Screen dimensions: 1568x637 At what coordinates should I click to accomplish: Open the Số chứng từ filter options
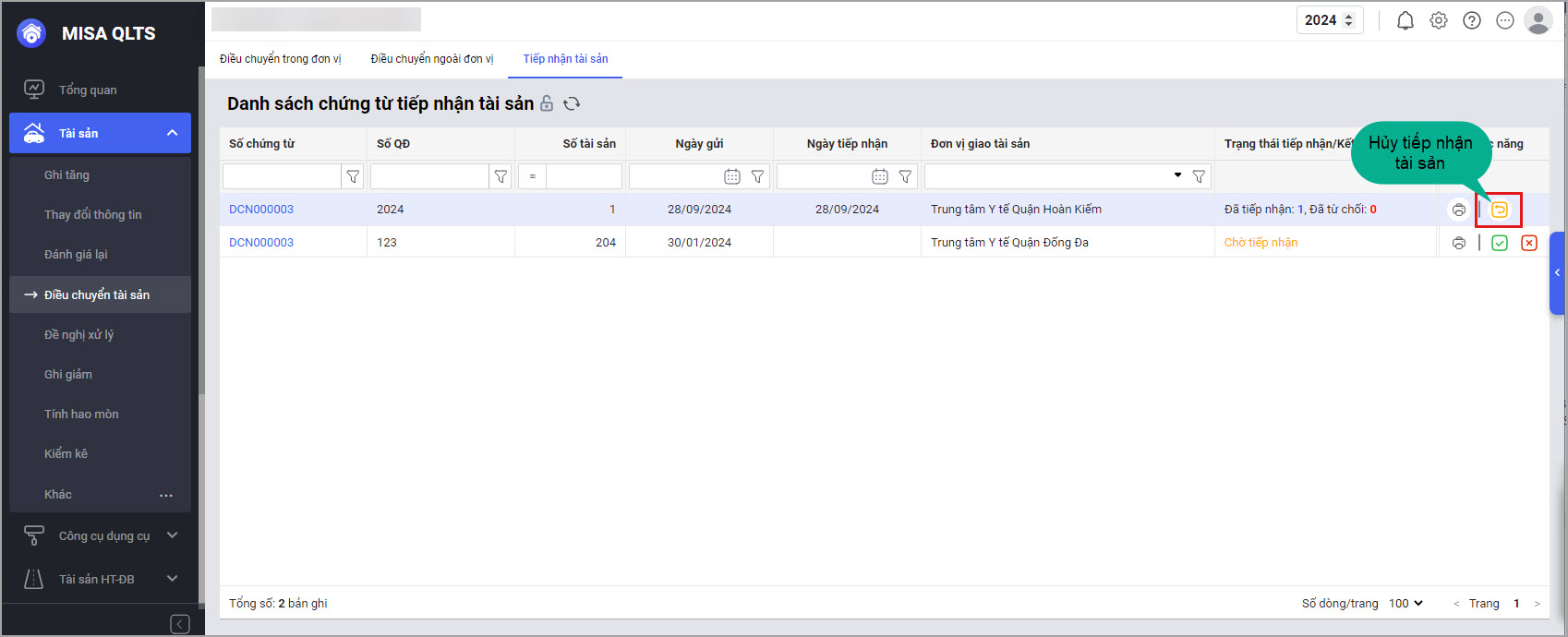pos(353,176)
